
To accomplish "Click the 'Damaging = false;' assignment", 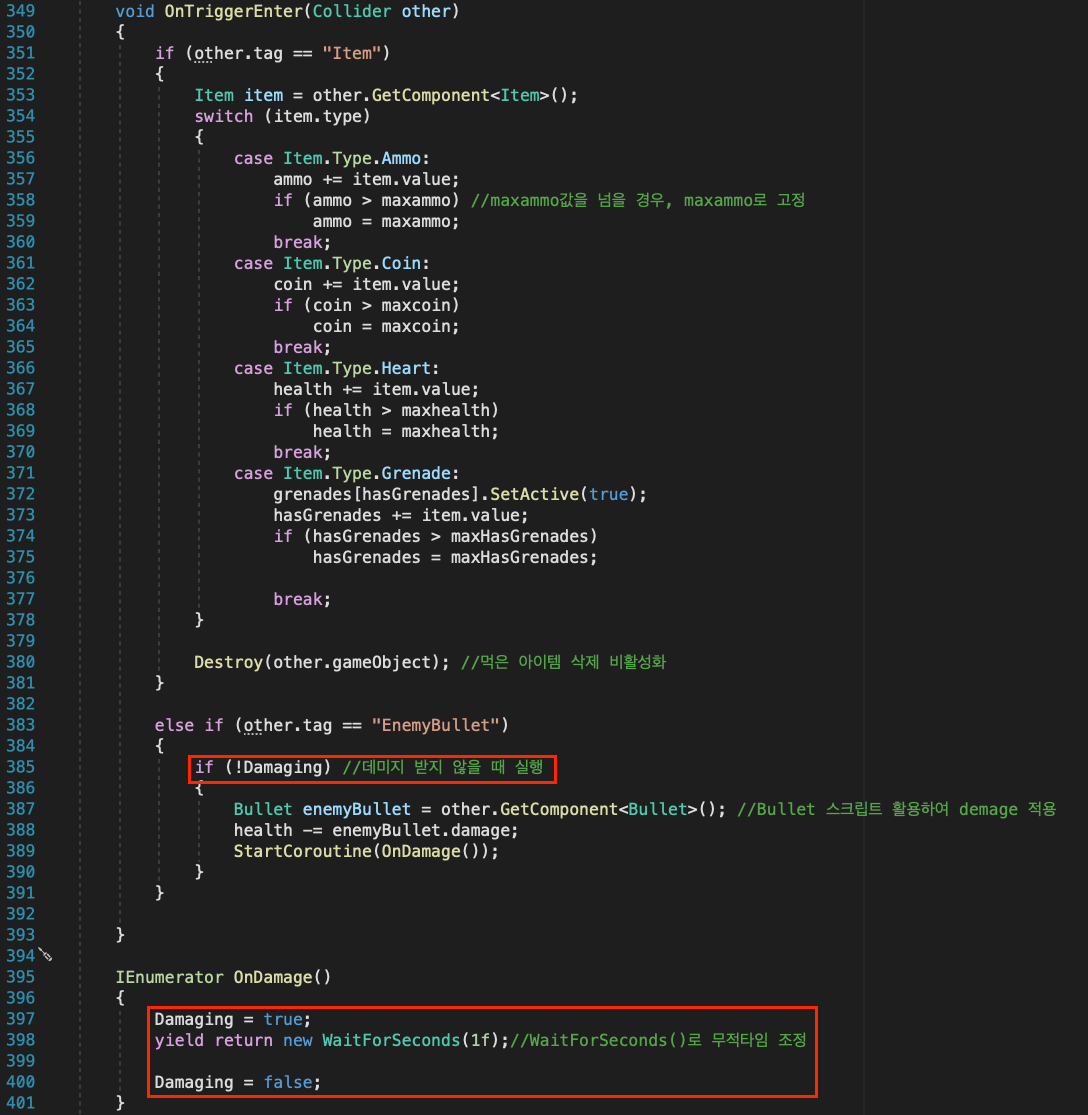I will [x=238, y=1082].
